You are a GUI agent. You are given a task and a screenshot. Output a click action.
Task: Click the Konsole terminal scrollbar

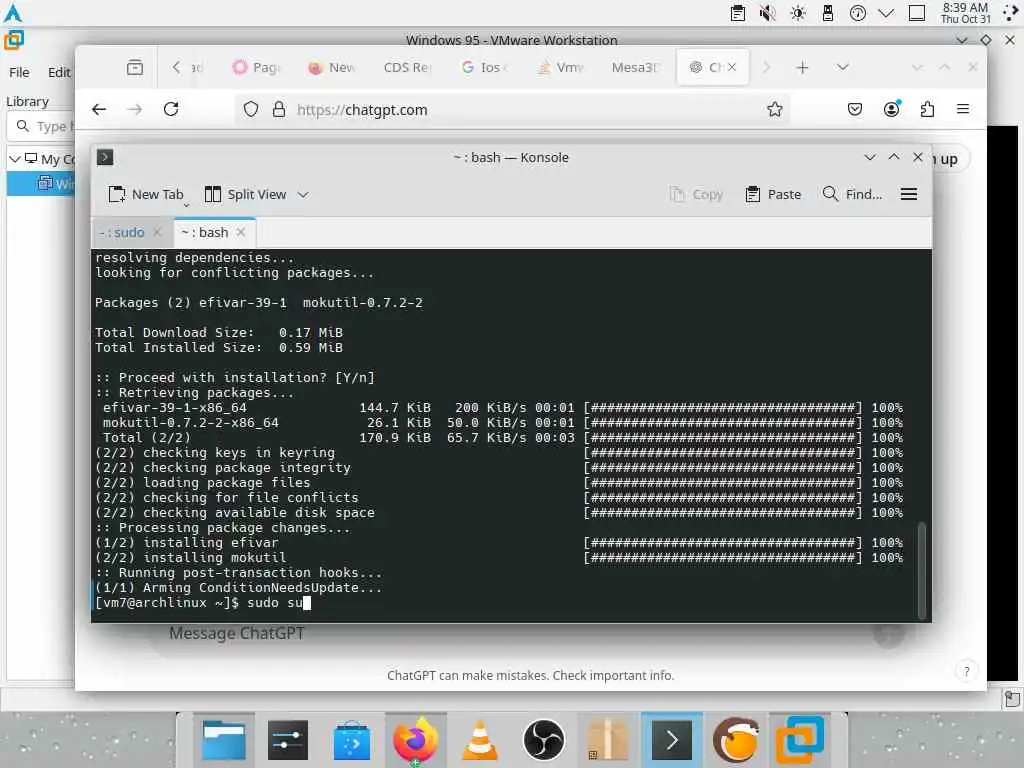[921, 569]
